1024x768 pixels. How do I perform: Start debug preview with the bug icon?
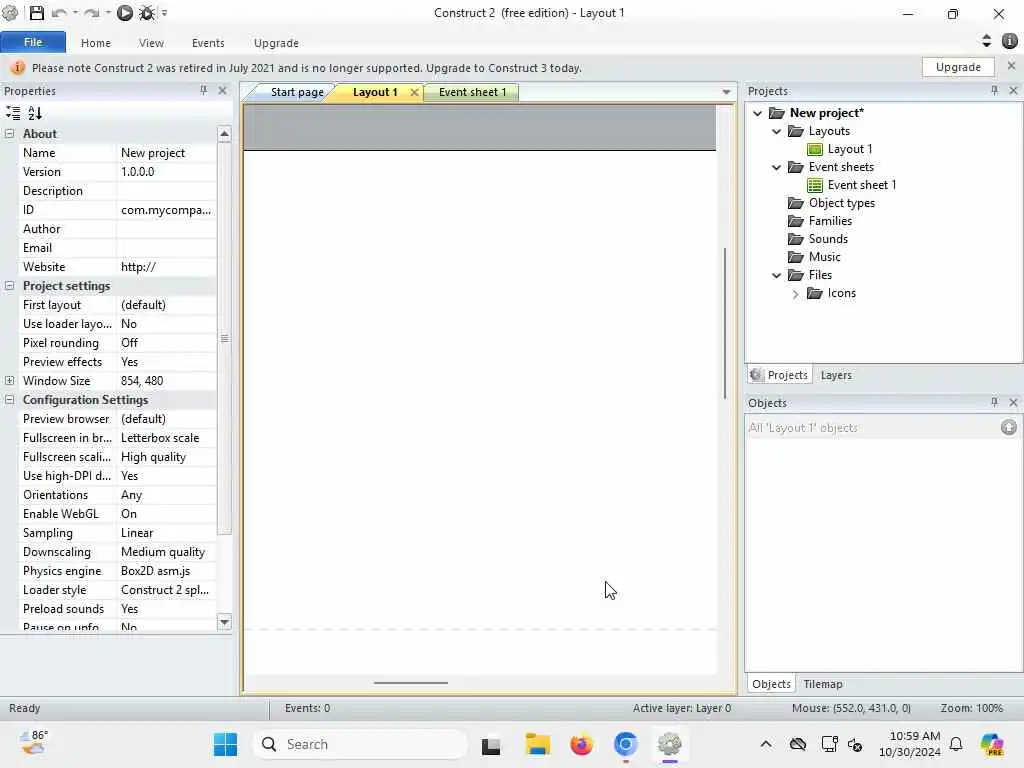(147, 13)
